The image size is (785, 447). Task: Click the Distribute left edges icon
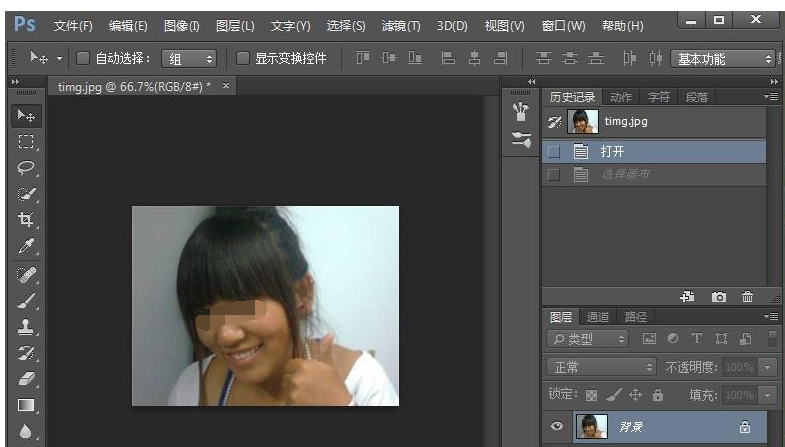pyautogui.click(x=629, y=58)
